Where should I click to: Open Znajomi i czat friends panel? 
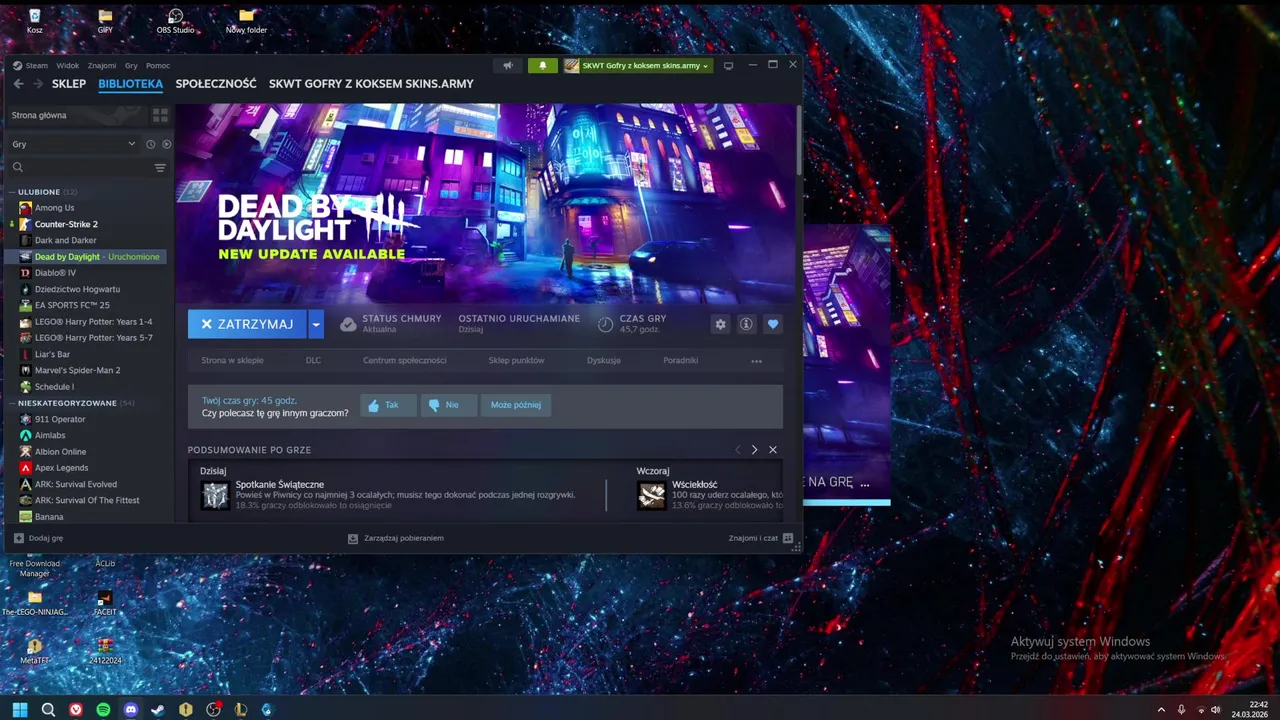[761, 538]
